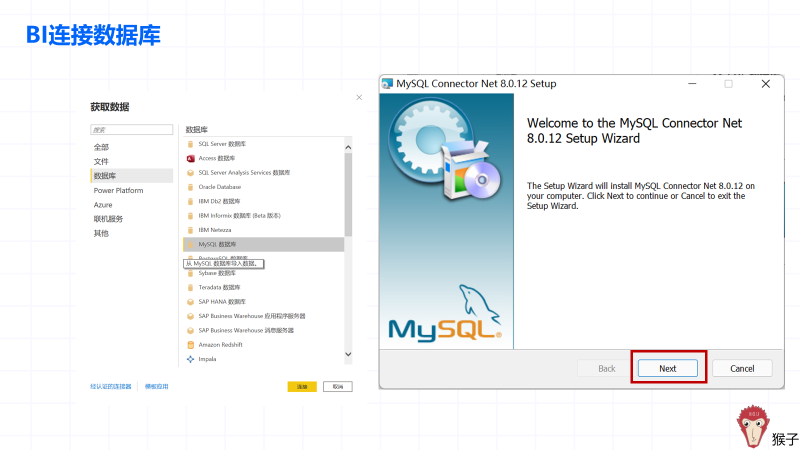The height and width of the screenshot is (450, 800).
Task: Click the IBM Netezza icon
Action: [190, 230]
